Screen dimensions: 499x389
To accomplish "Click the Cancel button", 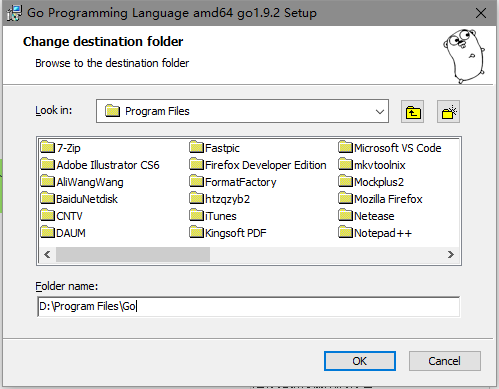I will 445,361.
